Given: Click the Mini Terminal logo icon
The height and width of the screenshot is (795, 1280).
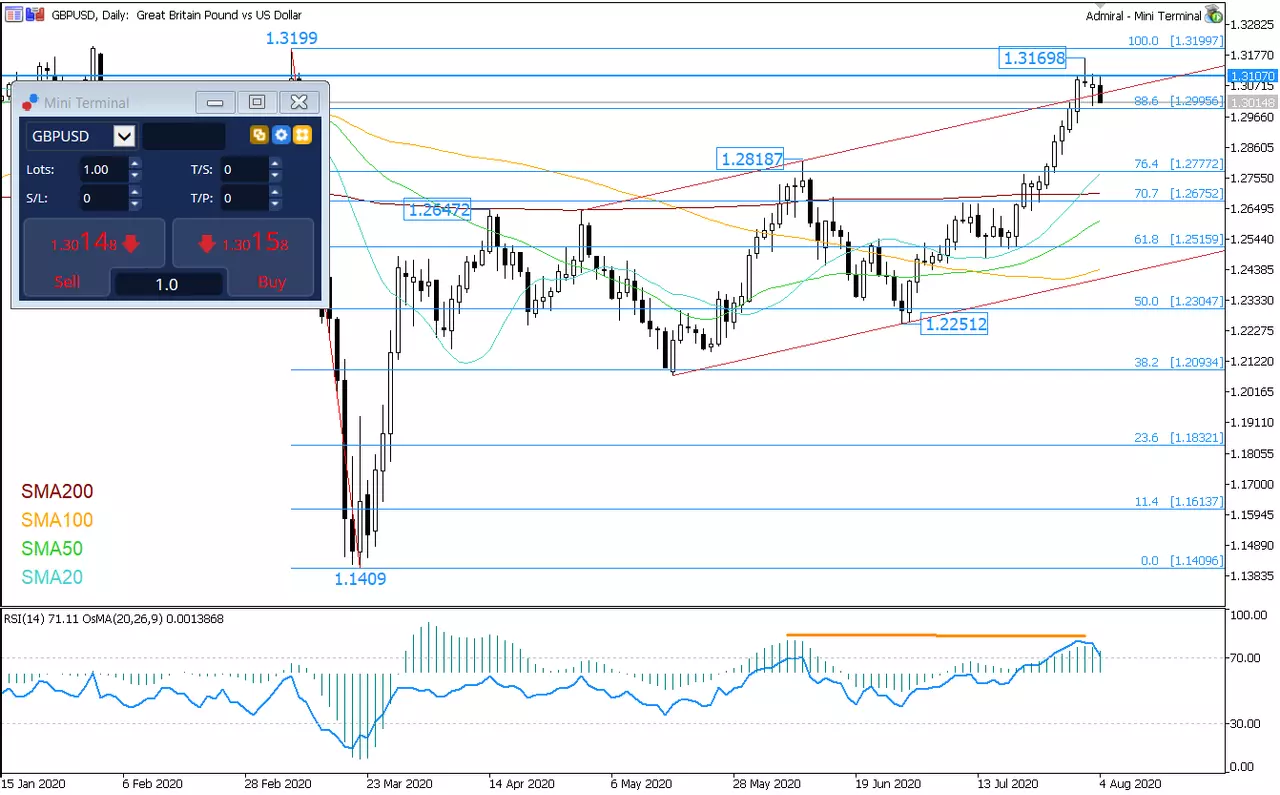Looking at the screenshot, I should point(30,102).
